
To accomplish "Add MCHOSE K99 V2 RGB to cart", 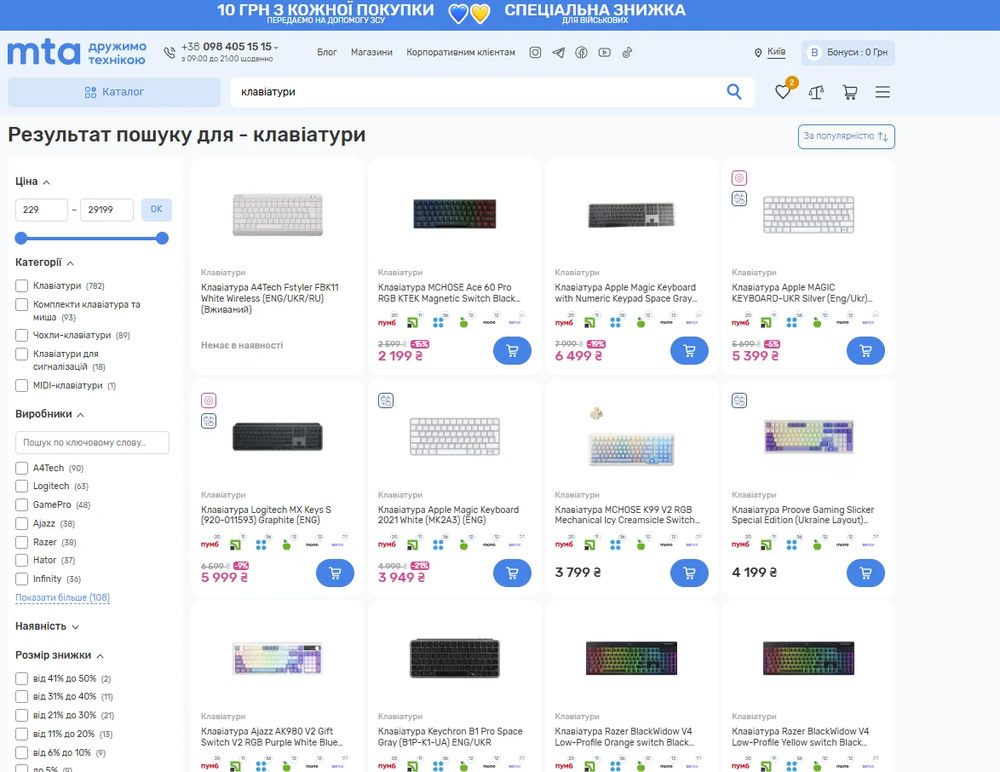I will [x=689, y=573].
